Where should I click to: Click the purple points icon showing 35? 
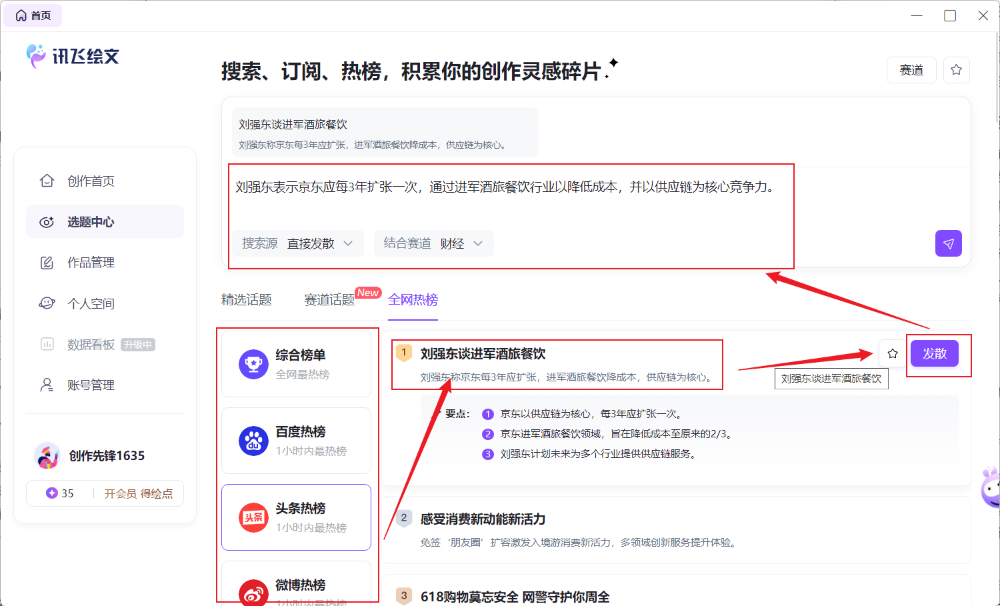(x=52, y=493)
